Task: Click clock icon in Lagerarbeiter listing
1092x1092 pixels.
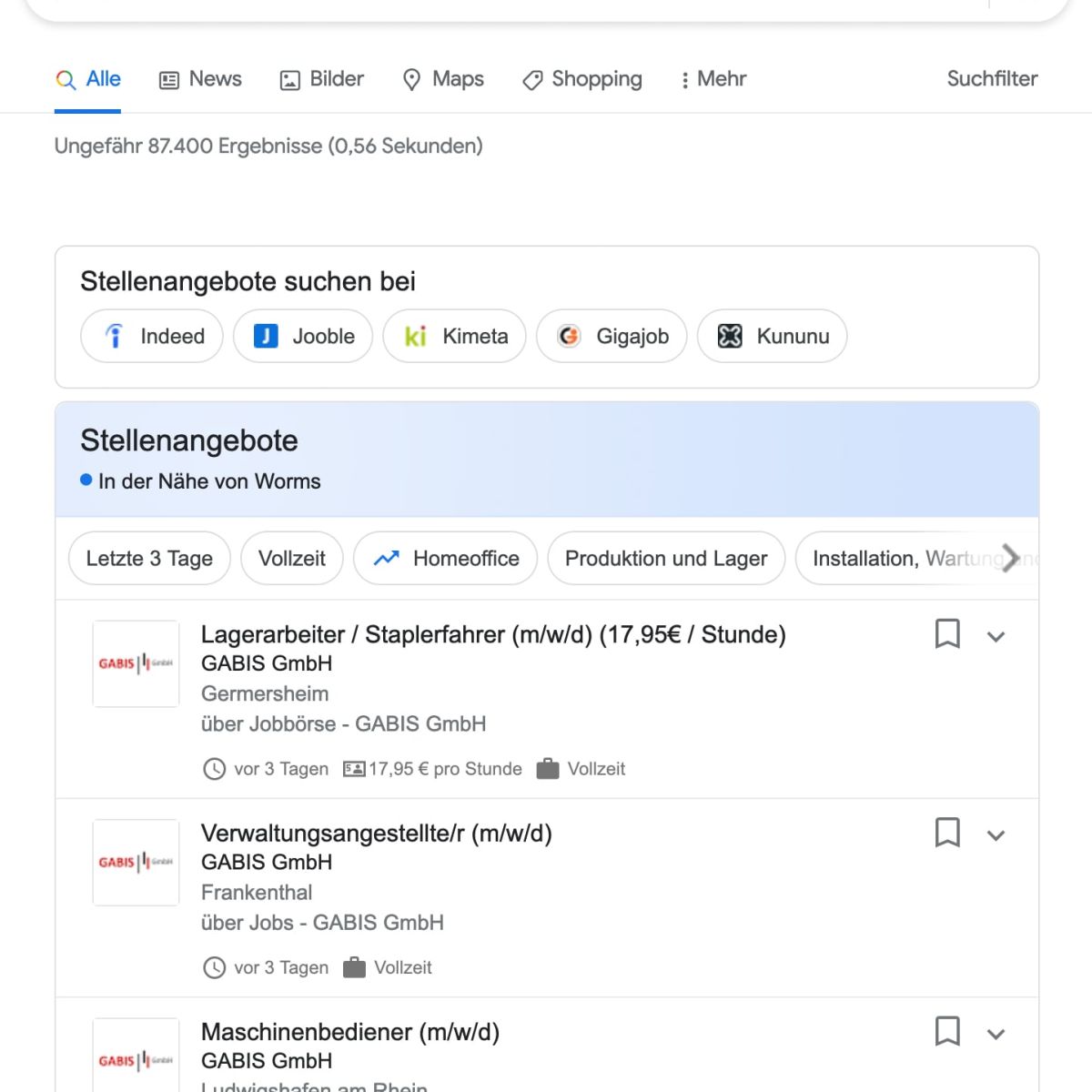Action: click(x=214, y=769)
